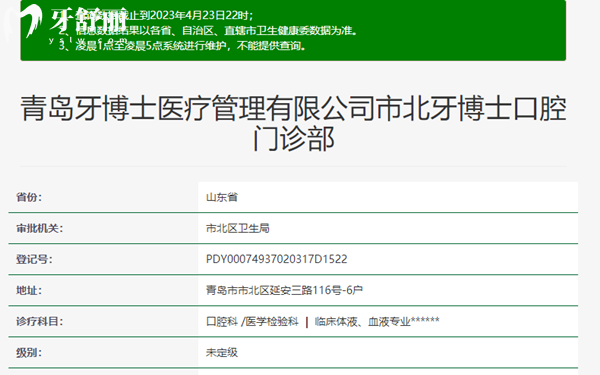Image resolution: width=600 pixels, height=375 pixels.
Task: Select address 青岛市市北区延安三路116号-6户
Action: [284, 290]
